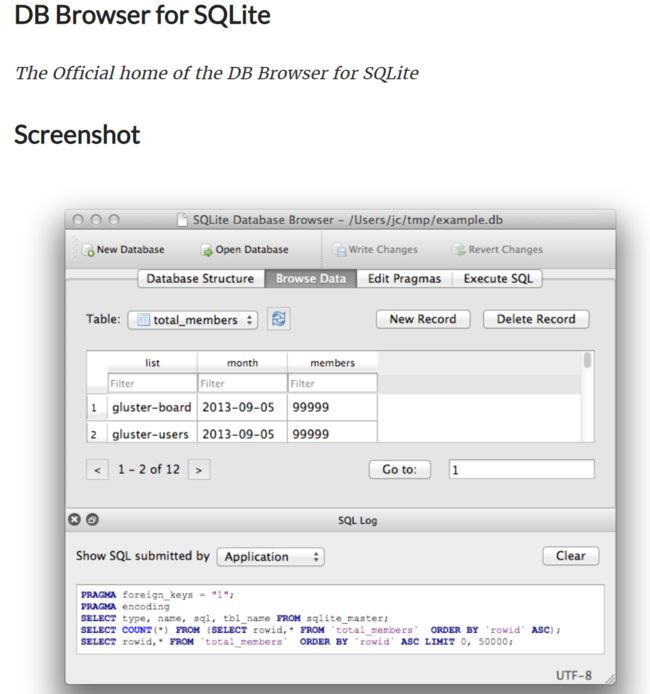Go to the Execute SQL tab
650x694 pixels.
point(498,279)
